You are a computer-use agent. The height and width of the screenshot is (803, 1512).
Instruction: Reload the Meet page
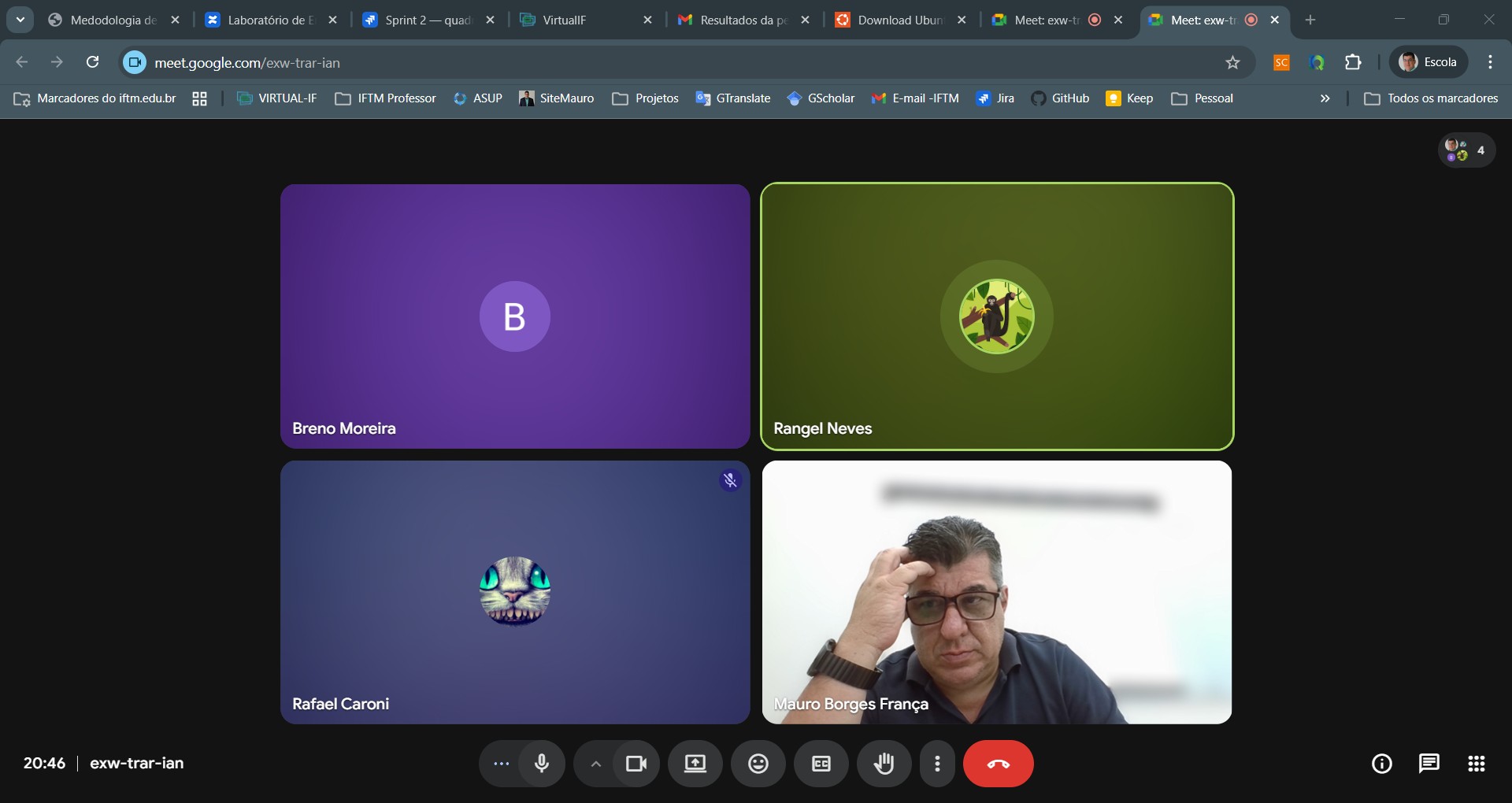tap(92, 62)
